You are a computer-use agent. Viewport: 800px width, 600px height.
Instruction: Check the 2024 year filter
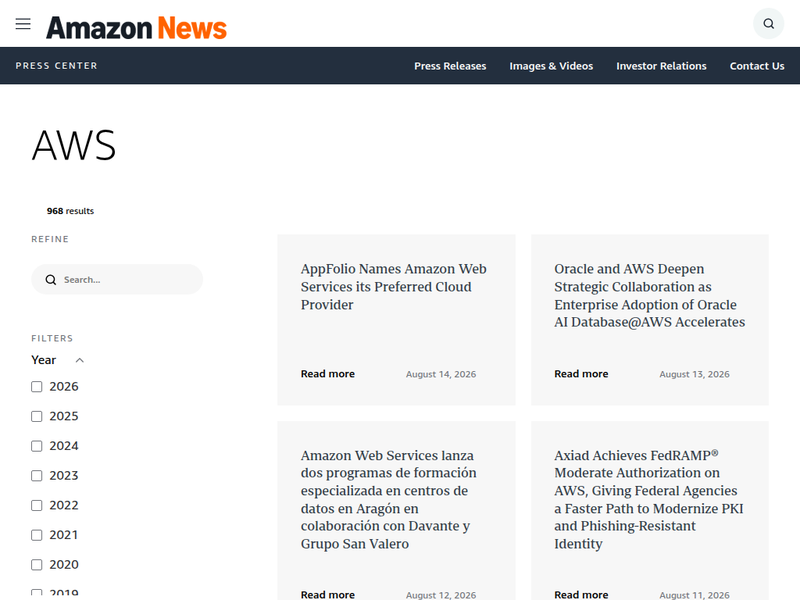click(37, 446)
